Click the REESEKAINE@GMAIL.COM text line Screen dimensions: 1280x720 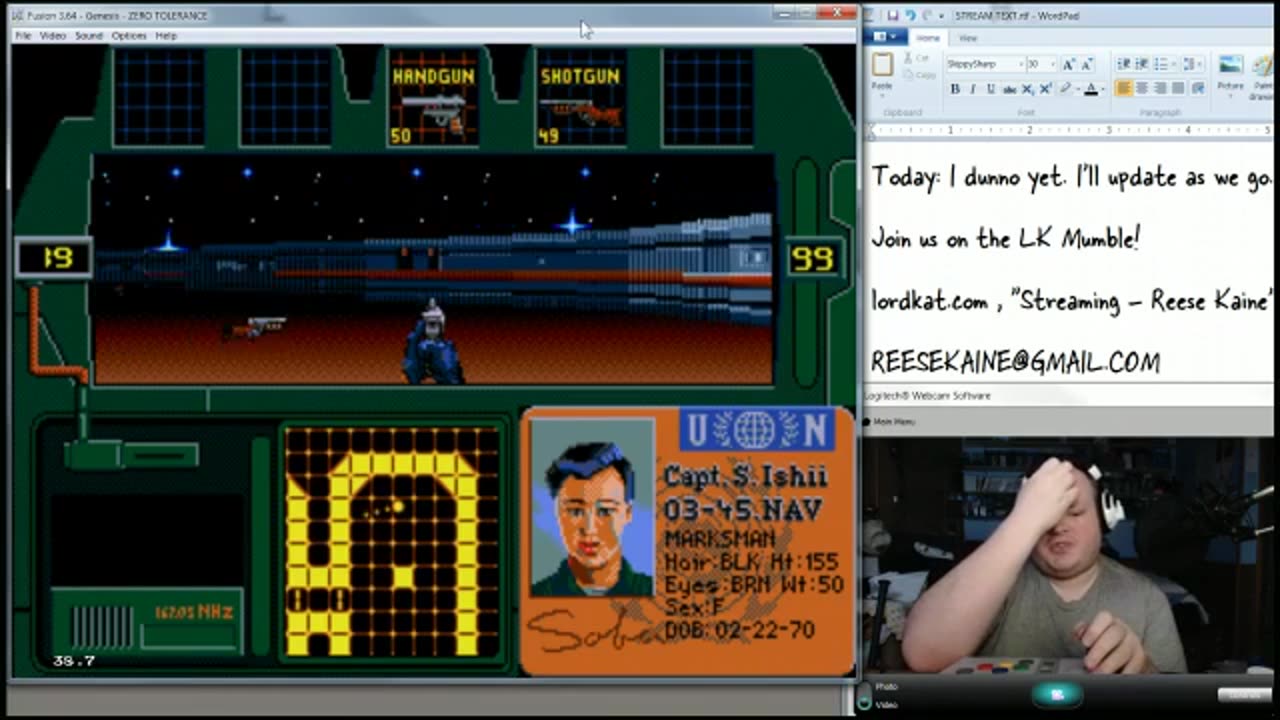click(1016, 362)
